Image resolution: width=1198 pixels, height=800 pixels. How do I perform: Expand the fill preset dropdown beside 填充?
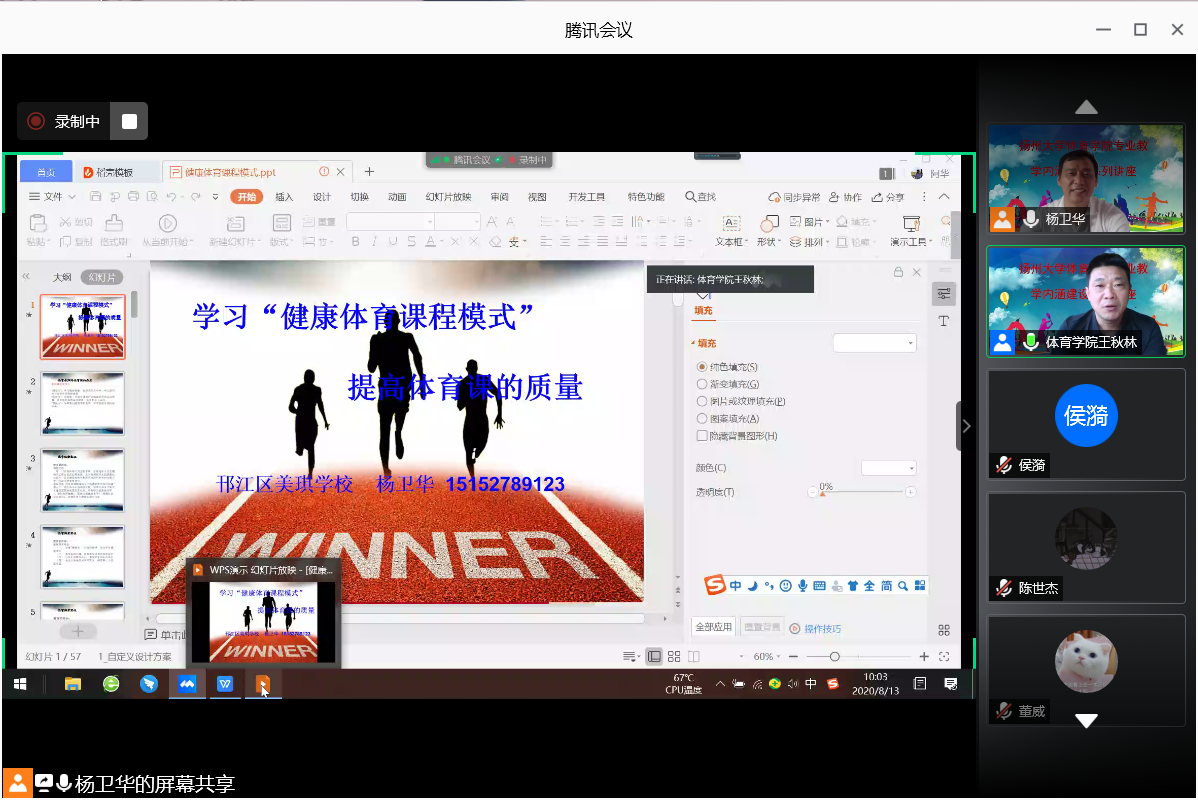(875, 343)
